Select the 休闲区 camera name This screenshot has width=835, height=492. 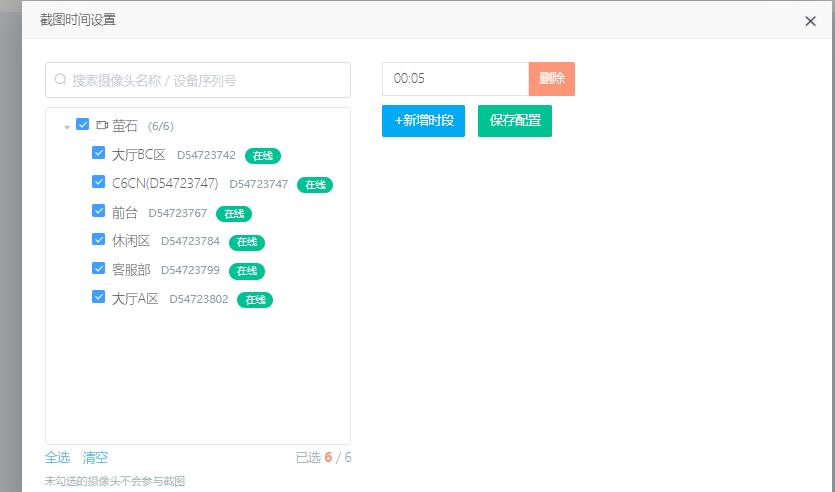(131, 241)
